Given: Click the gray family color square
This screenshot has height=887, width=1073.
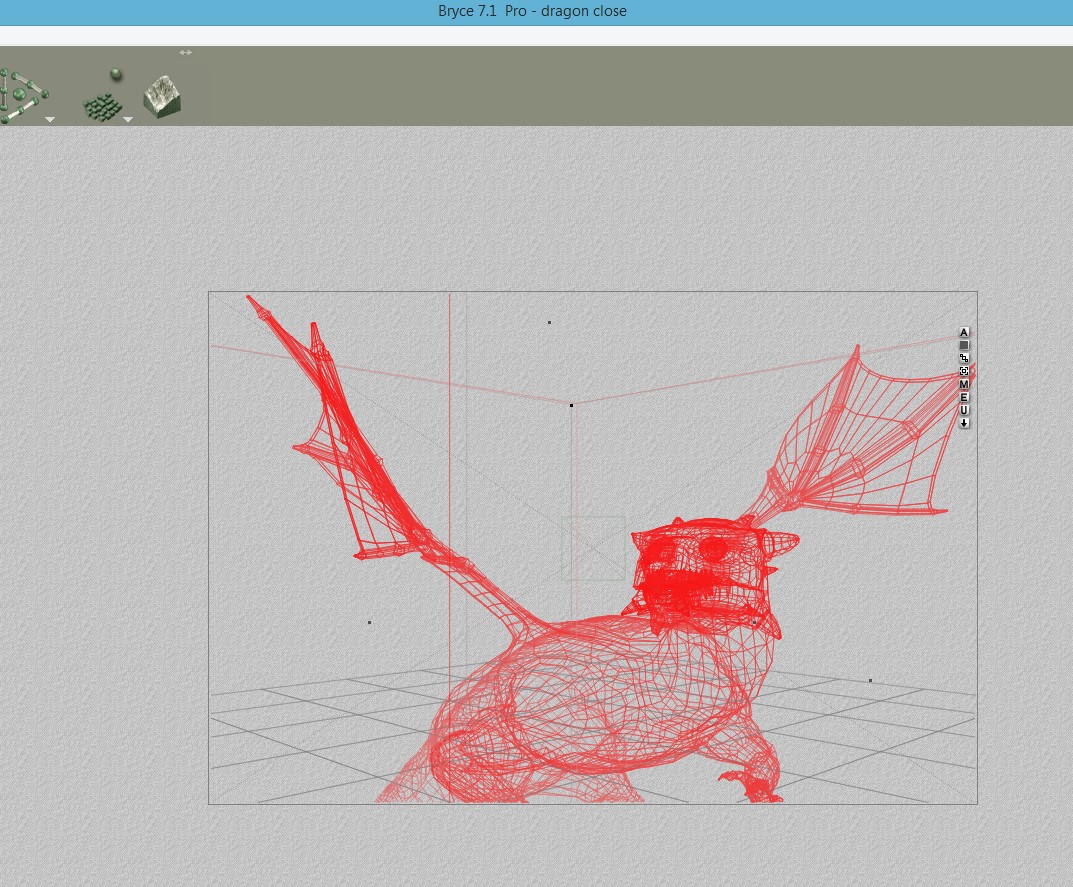Looking at the screenshot, I should 964,345.
